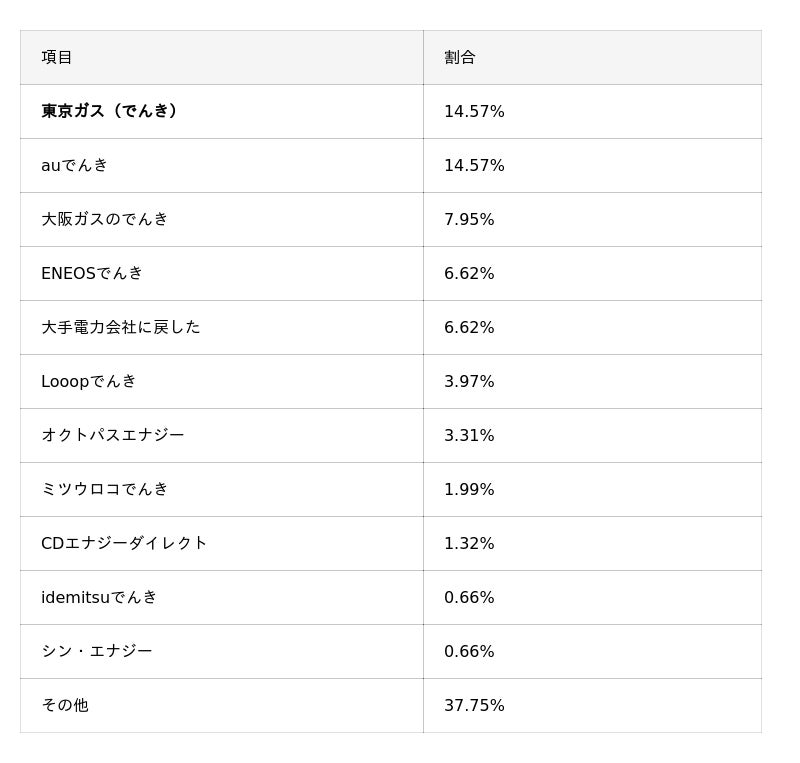Click the 大阪ガスのでんき cell
The width and height of the screenshot is (800, 763).
(x=105, y=219)
